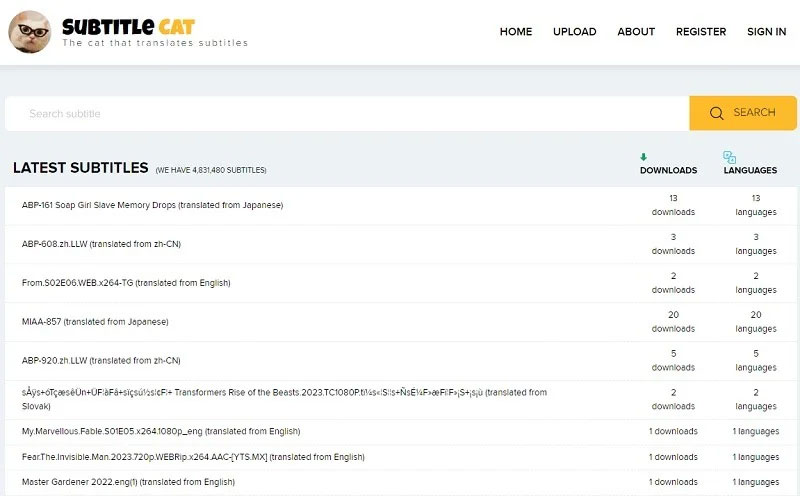
Task: Open Transformers Rise of the Beasts subtitle
Action: [x=284, y=393]
